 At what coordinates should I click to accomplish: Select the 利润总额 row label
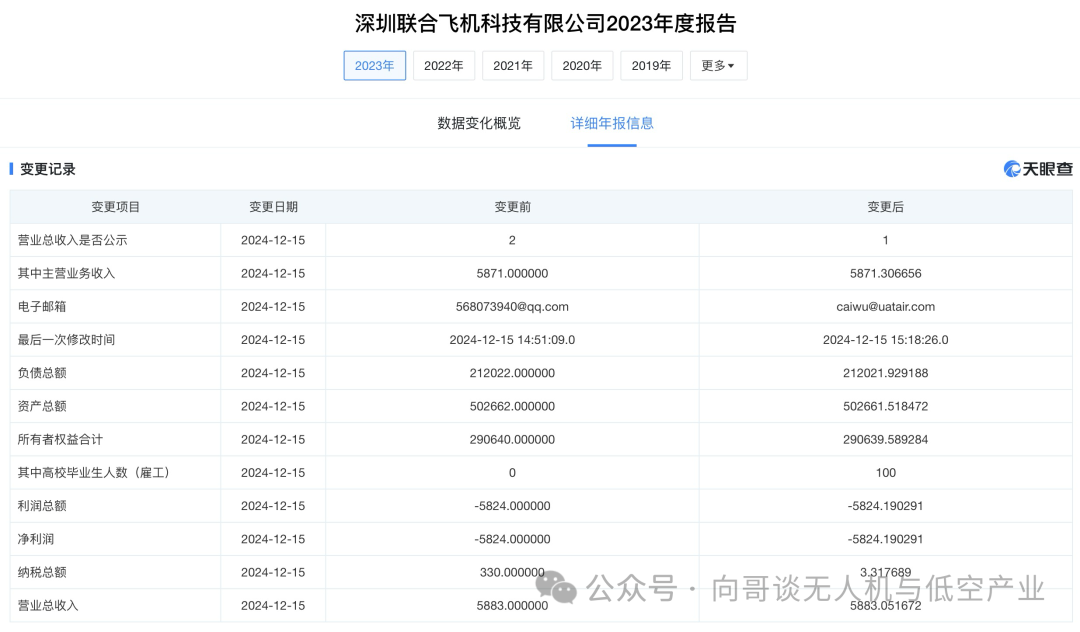[44, 505]
